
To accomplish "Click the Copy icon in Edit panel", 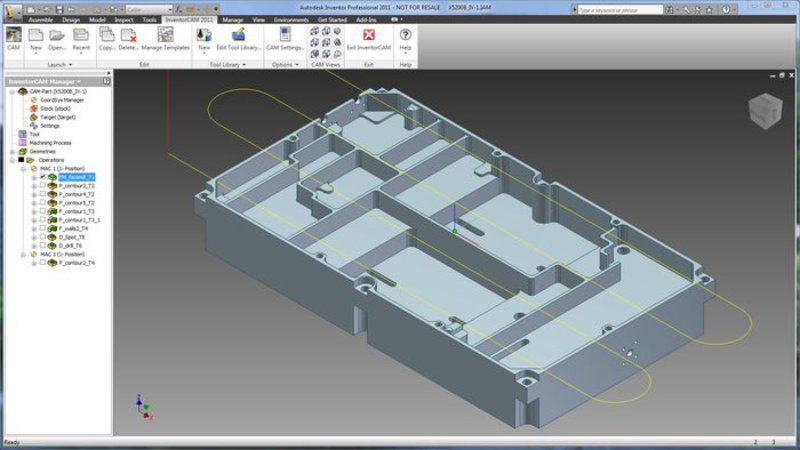I will [106, 40].
